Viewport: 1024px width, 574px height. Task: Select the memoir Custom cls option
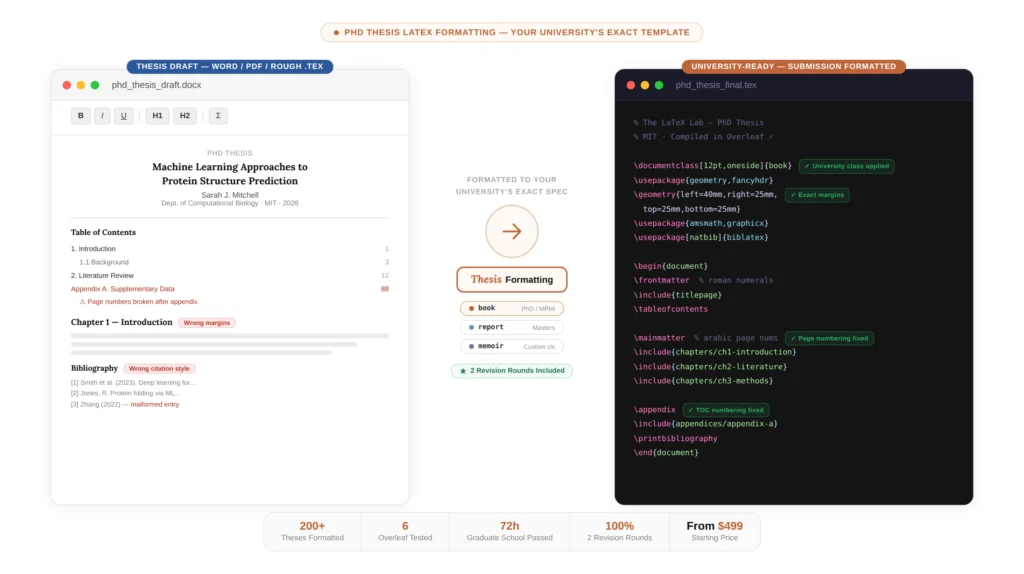click(512, 346)
